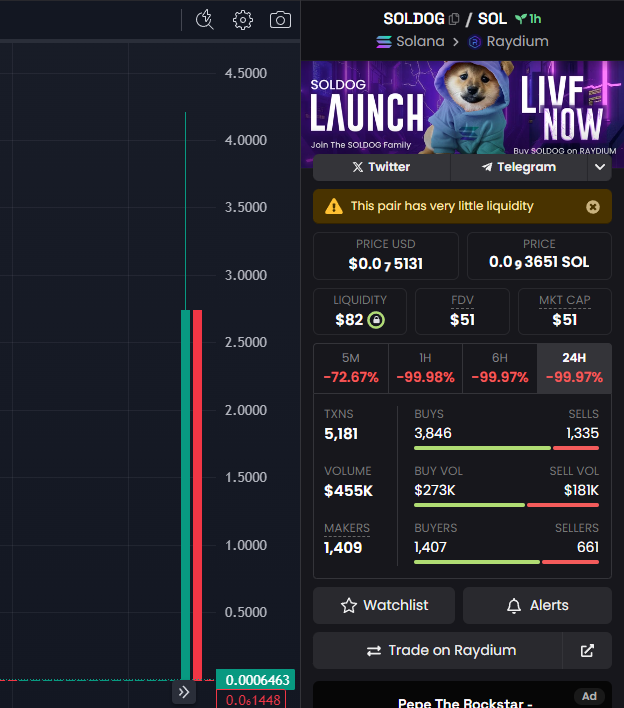
Task: Click the yellow warning triangle icon
Action: click(x=334, y=206)
